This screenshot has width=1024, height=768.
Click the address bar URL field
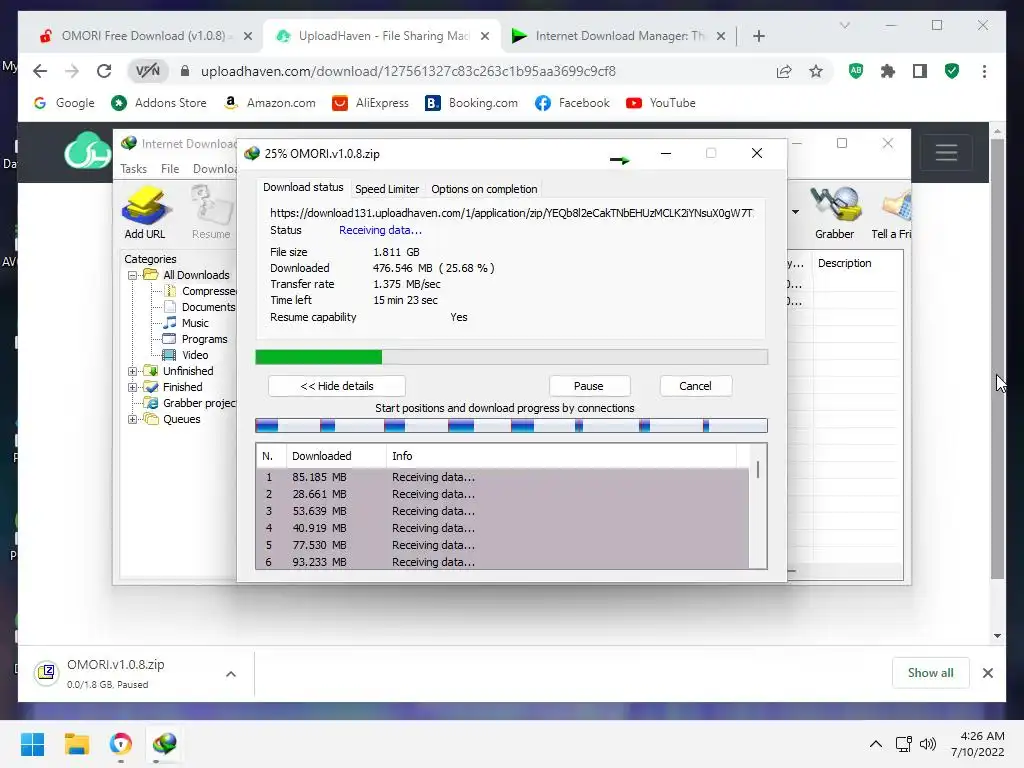point(408,71)
